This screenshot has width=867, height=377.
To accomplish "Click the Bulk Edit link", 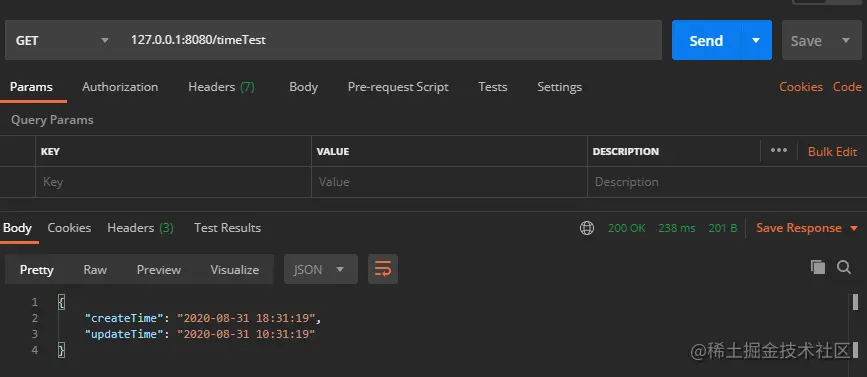I will (832, 151).
